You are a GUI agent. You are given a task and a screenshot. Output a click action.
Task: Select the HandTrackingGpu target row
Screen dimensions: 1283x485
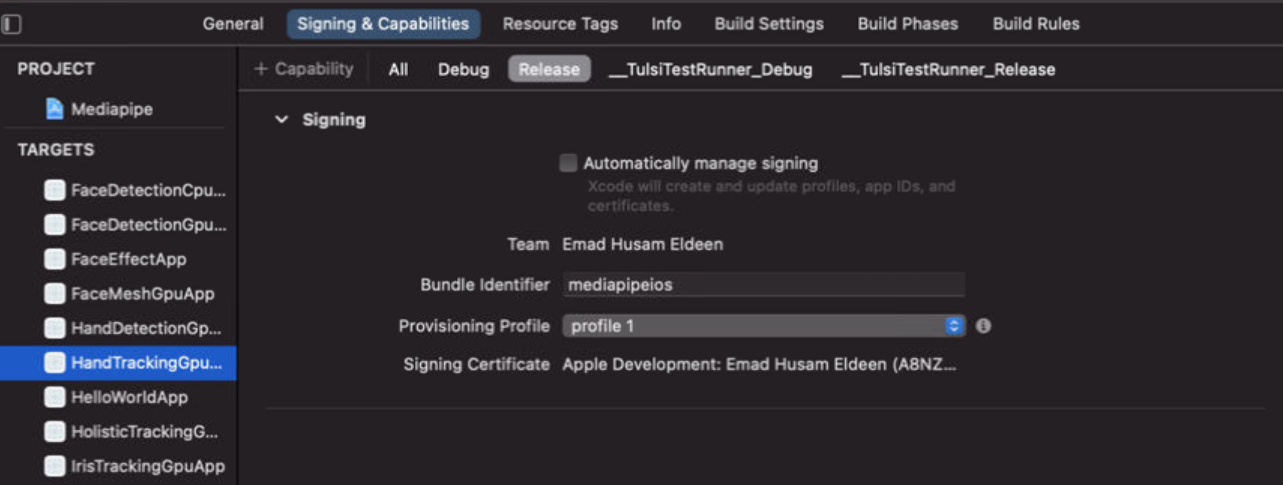(x=118, y=363)
